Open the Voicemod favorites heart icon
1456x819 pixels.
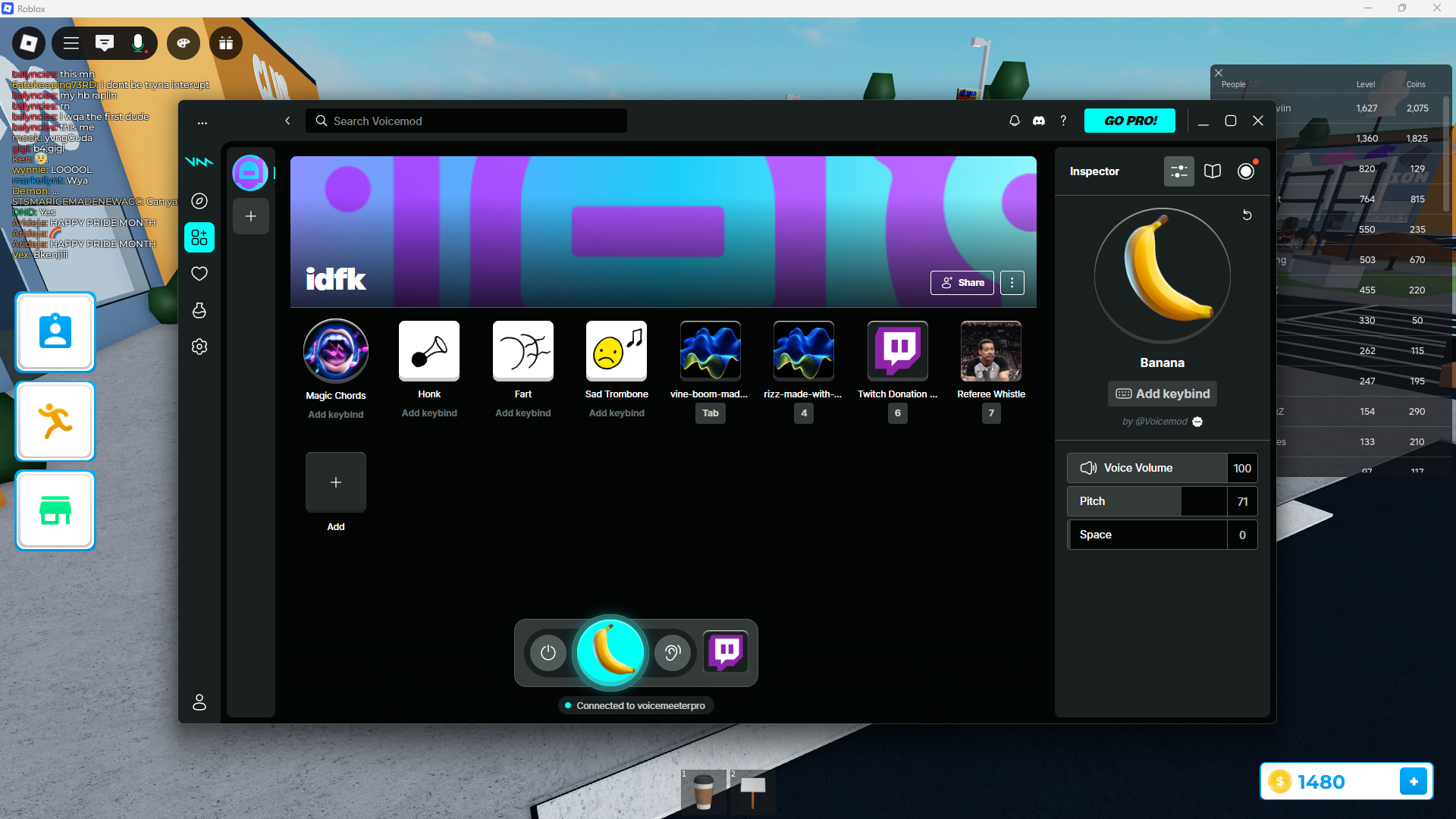click(199, 274)
